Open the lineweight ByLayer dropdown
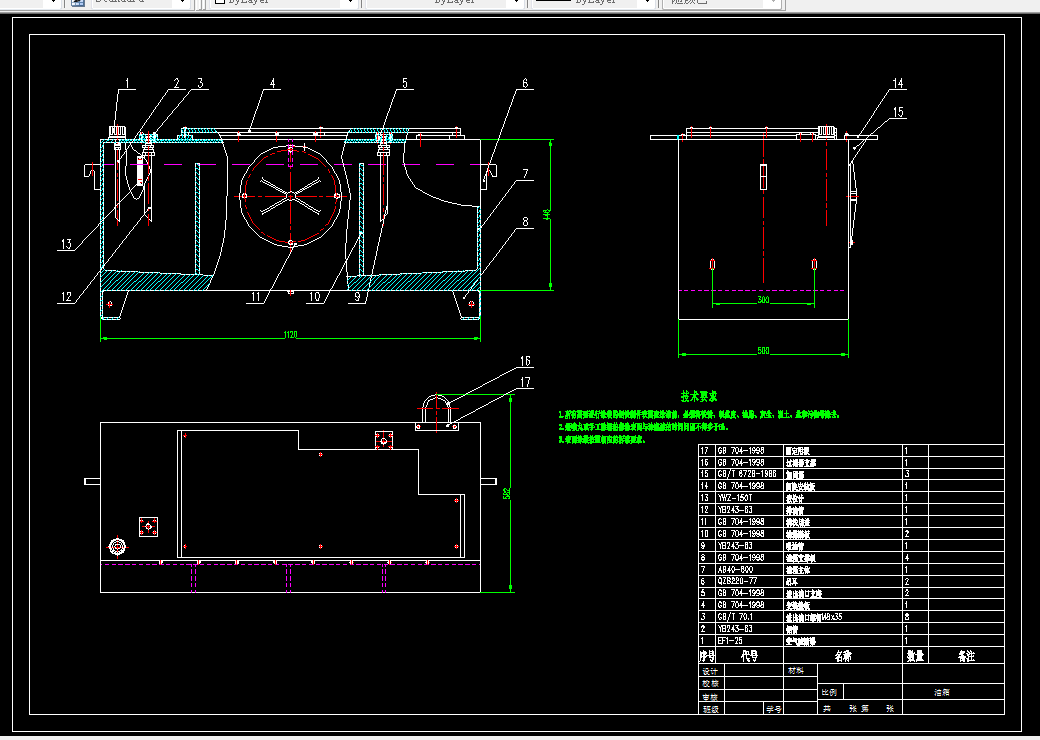The height and width of the screenshot is (740, 1040). click(594, 3)
